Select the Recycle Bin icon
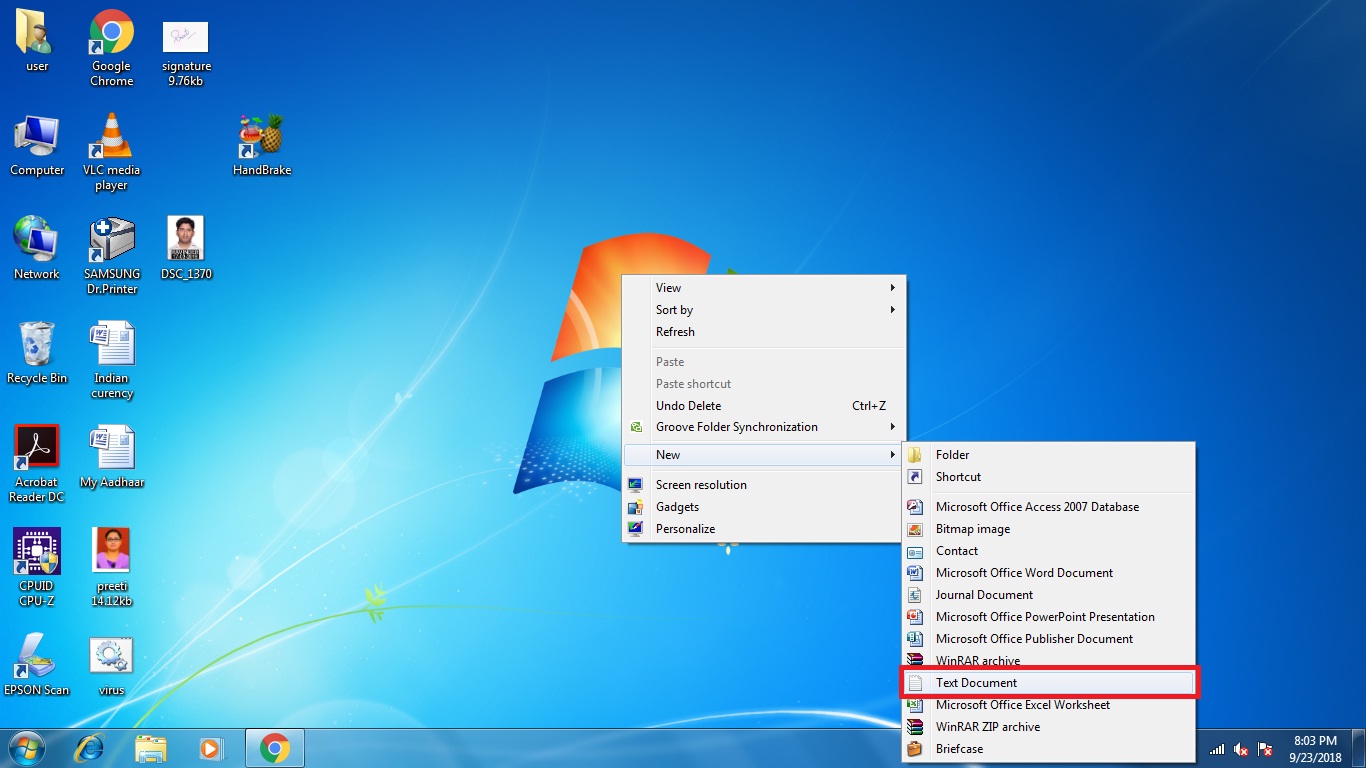Viewport: 1366px width, 768px height. click(36, 353)
